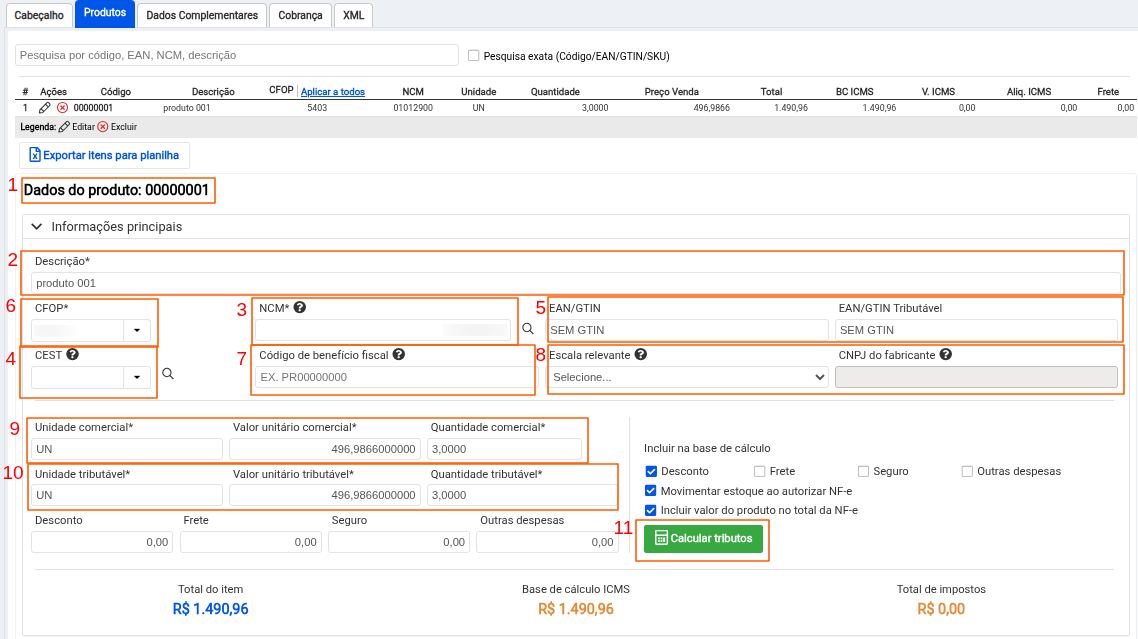This screenshot has width=1138, height=639.
Task: Click the pencil edit icon in product row
Action: [44, 107]
